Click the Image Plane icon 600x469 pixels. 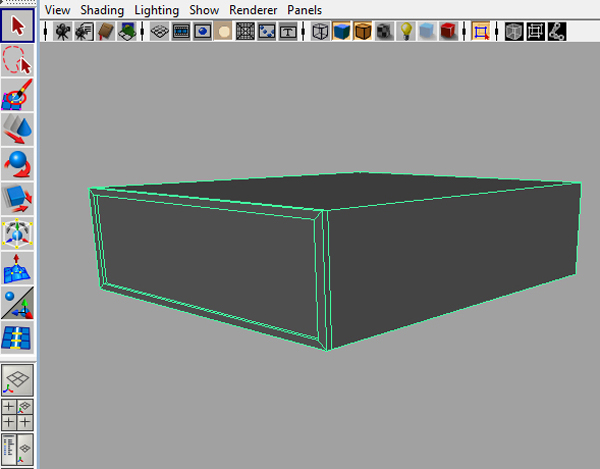127,31
